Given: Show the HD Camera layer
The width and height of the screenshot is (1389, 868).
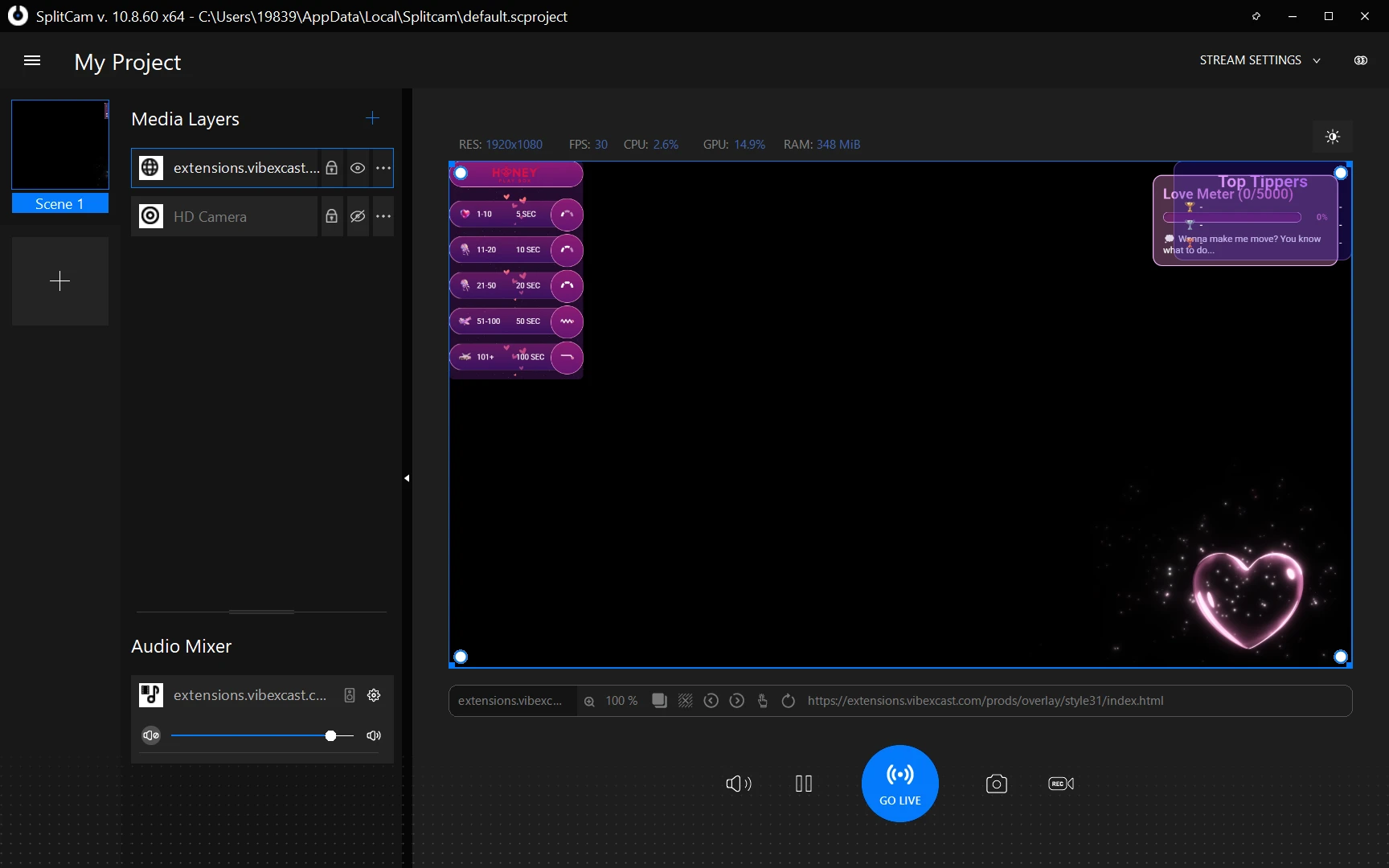Looking at the screenshot, I should (x=358, y=216).
